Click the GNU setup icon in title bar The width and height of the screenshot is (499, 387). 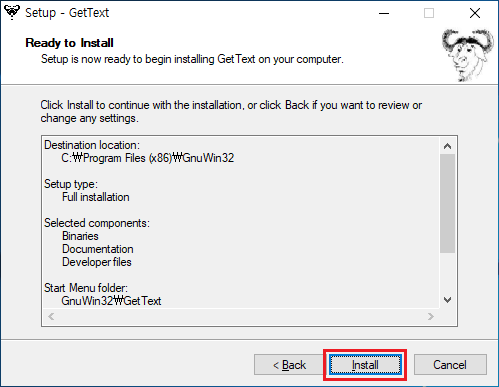coord(12,13)
